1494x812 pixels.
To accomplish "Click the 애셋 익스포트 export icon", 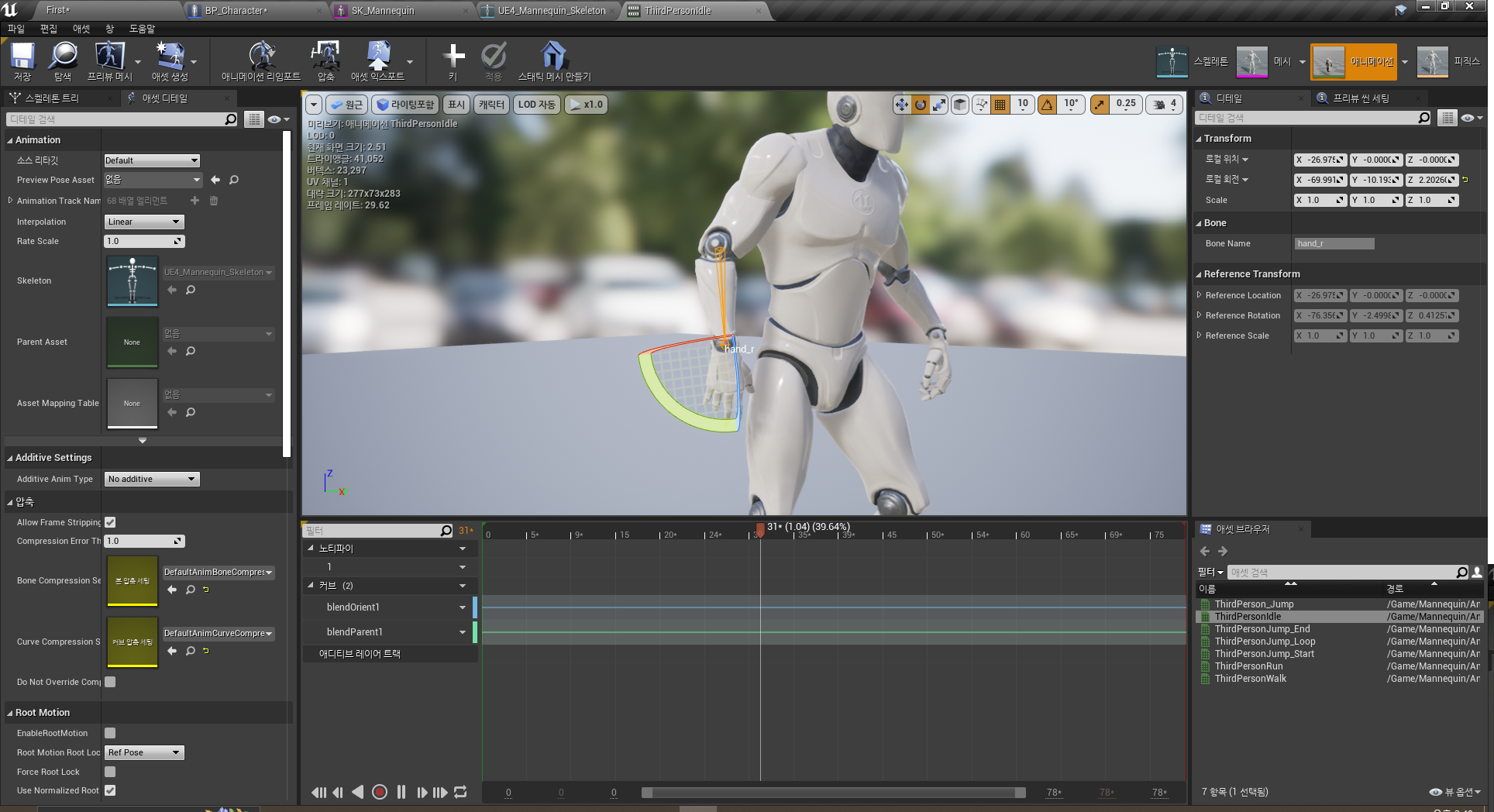I will [377, 57].
